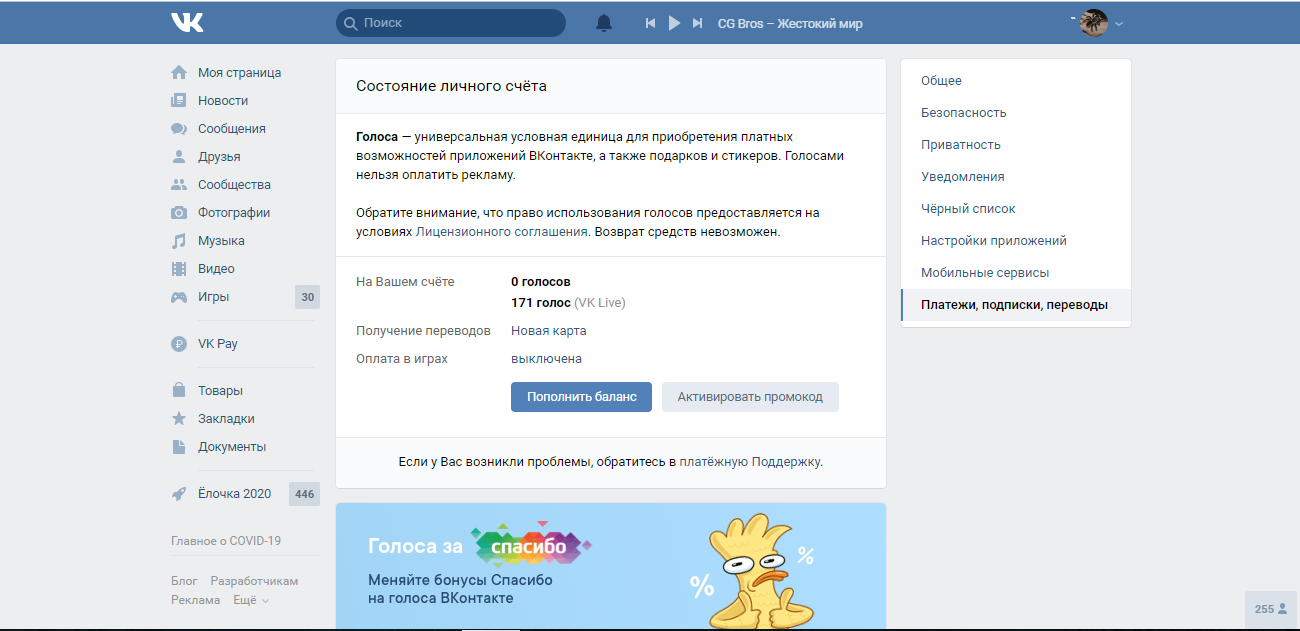Click person icon beside Друзья
Image resolution: width=1300 pixels, height=631 pixels.
click(179, 156)
